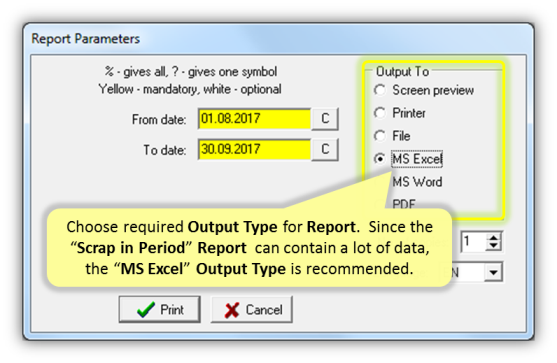Click the Print button

click(159, 309)
